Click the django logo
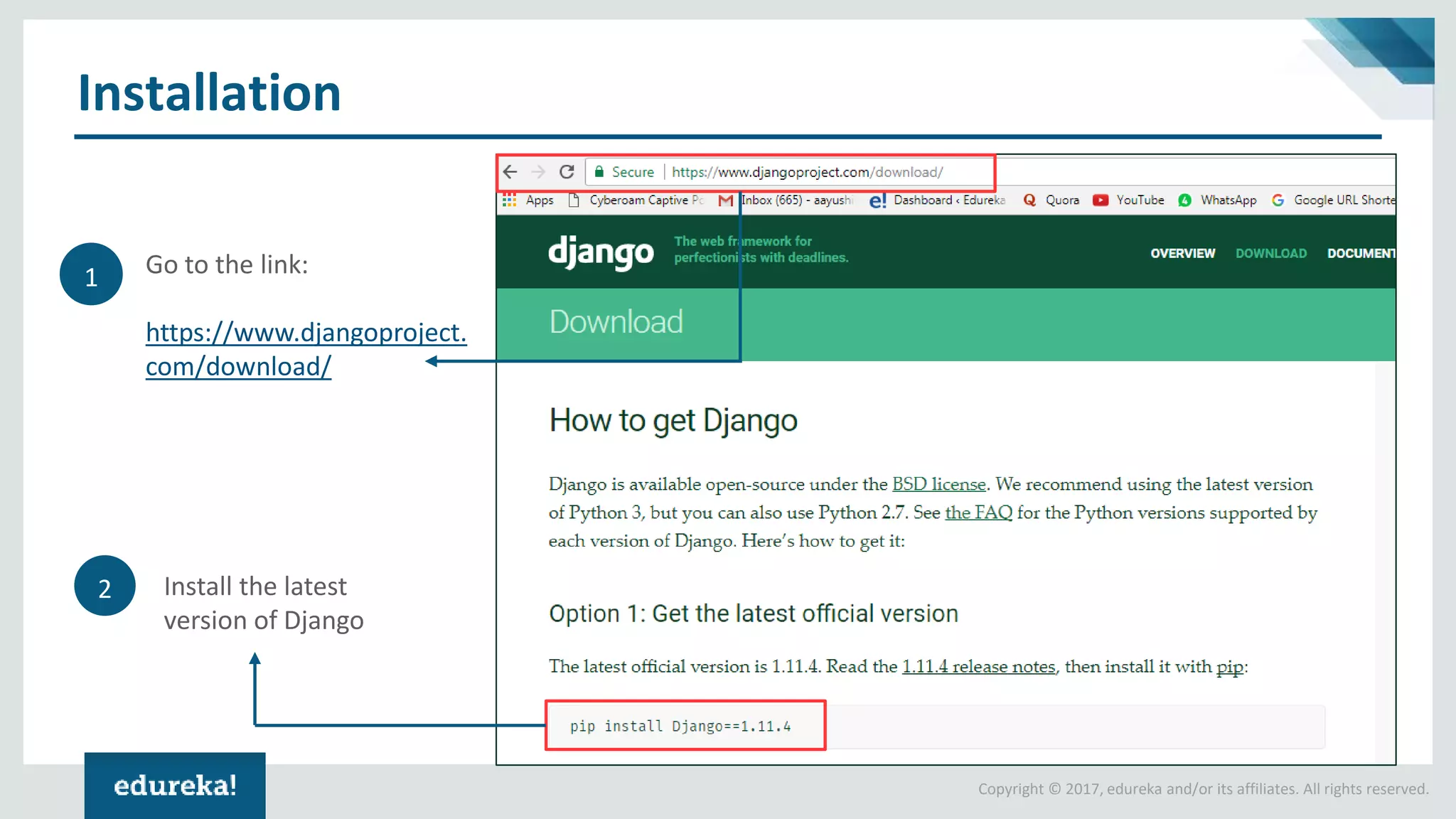Image resolution: width=1456 pixels, height=819 pixels. [x=601, y=252]
